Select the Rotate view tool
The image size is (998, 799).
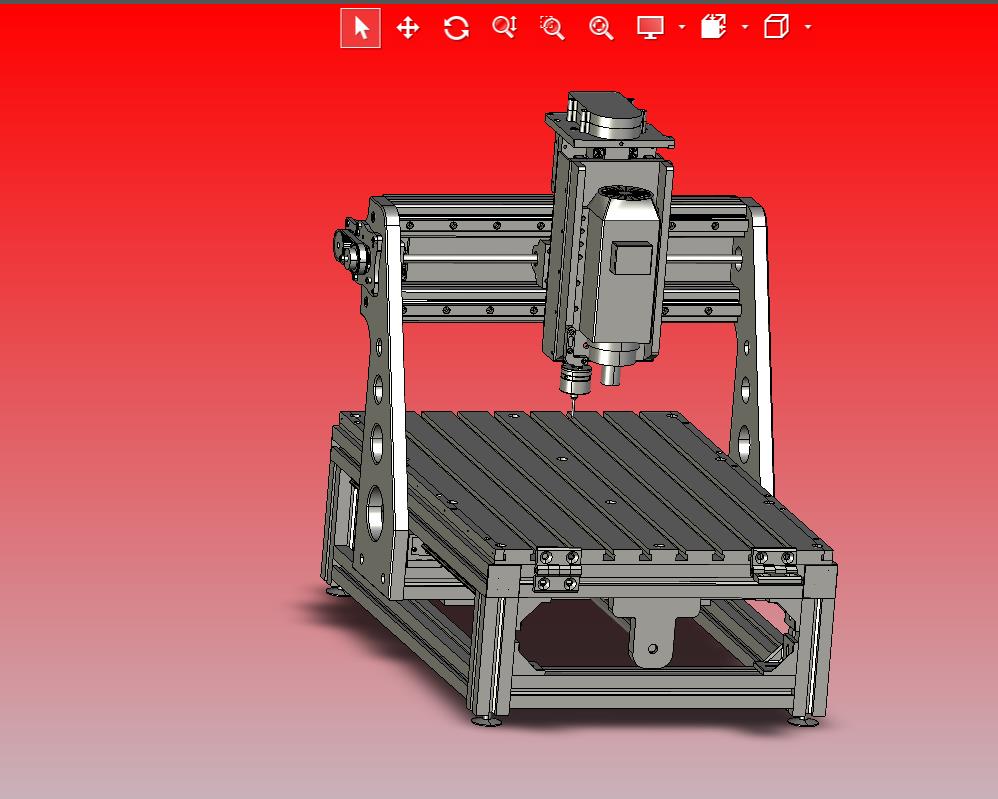[456, 28]
